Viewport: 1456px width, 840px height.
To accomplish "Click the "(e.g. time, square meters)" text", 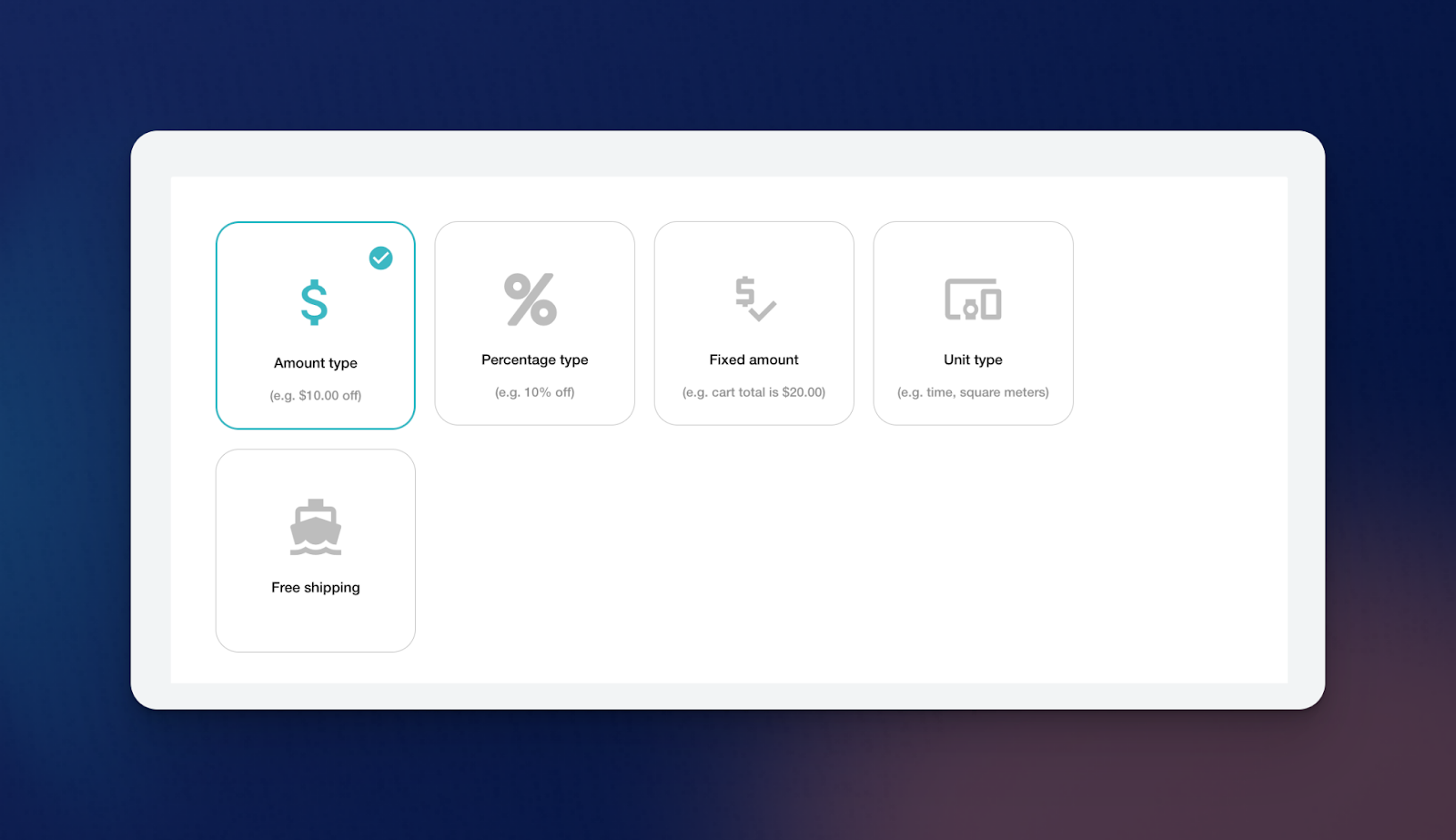I will coord(973,392).
